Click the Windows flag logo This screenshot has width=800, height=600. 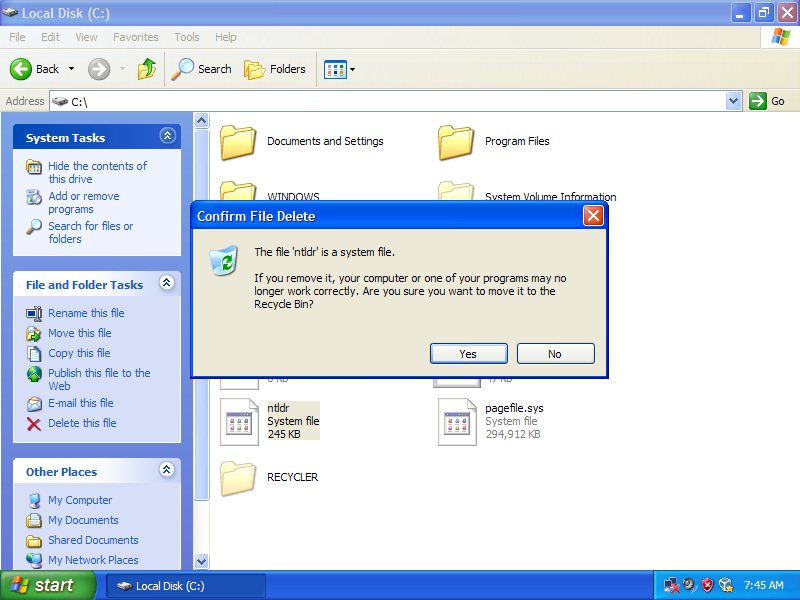click(781, 37)
